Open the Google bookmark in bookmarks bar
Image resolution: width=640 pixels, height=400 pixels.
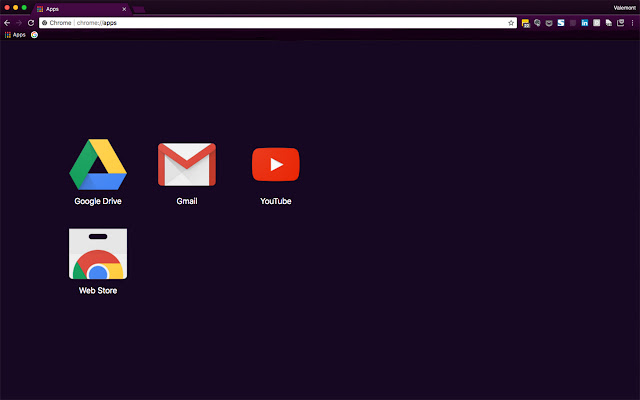coord(34,35)
